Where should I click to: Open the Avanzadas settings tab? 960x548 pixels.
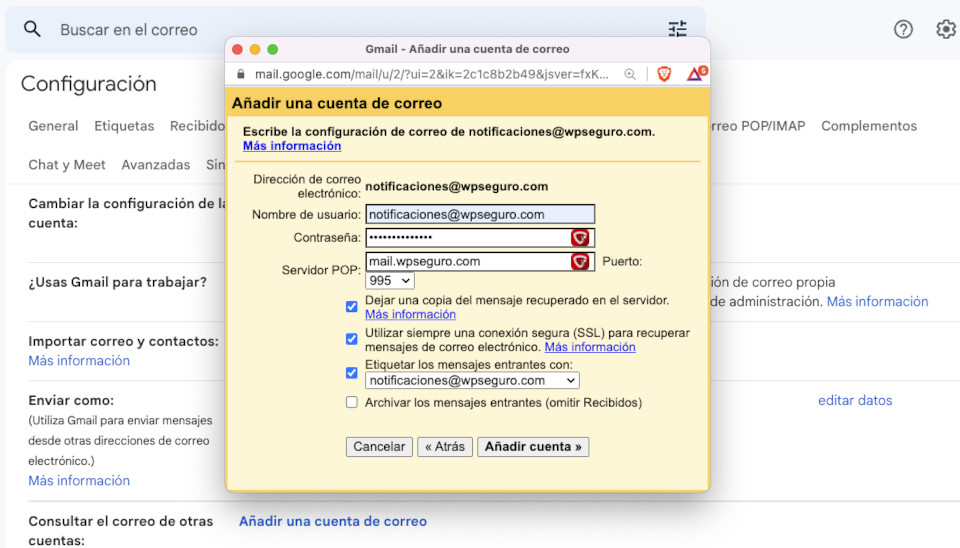(x=156, y=165)
